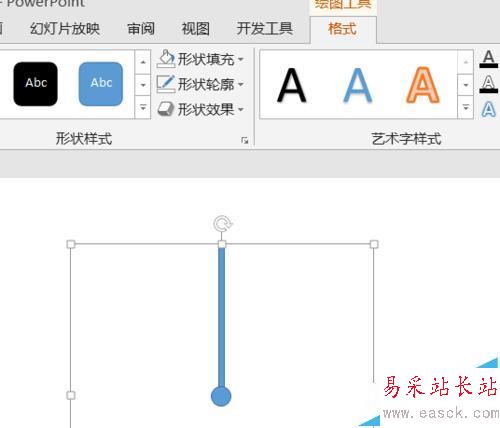This screenshot has height=428, width=500.
Task: Apply the blue Abc shape style
Action: [x=101, y=84]
